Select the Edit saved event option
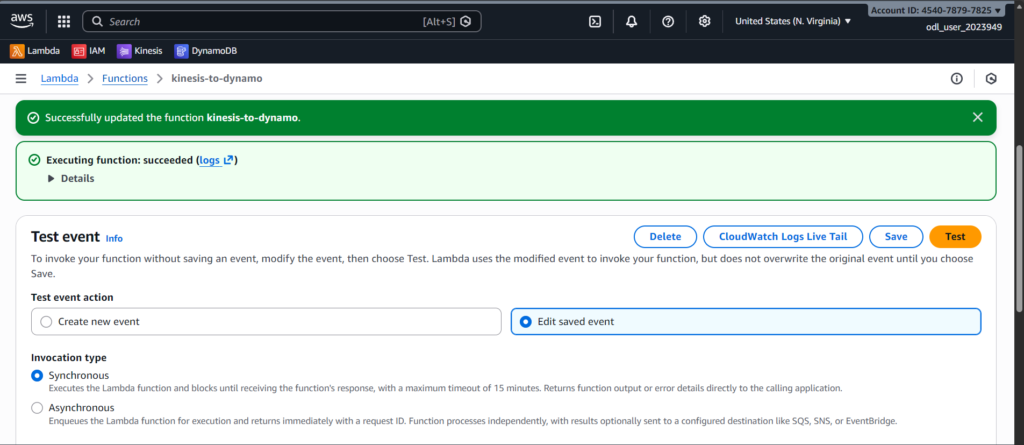The height and width of the screenshot is (445, 1024). (x=526, y=321)
